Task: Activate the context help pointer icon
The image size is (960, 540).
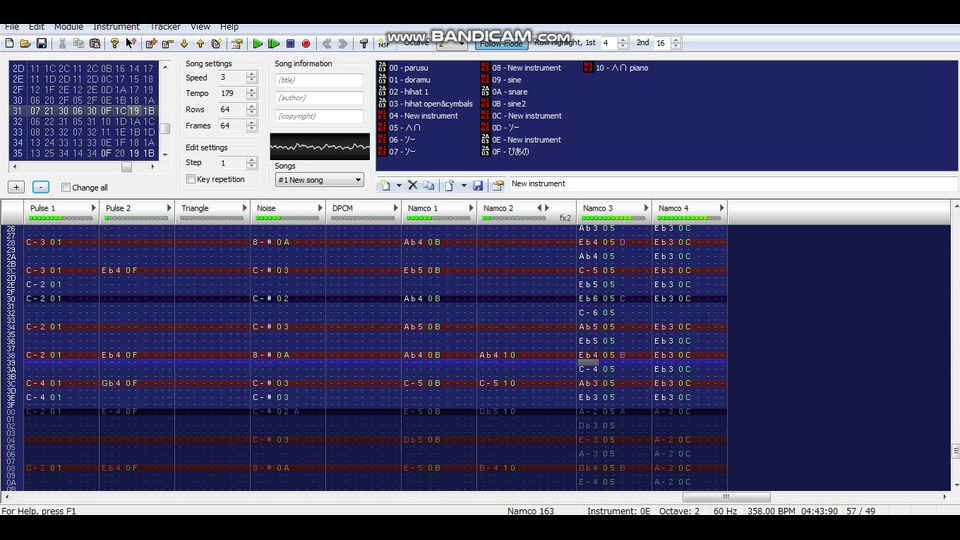Action: (x=130, y=43)
